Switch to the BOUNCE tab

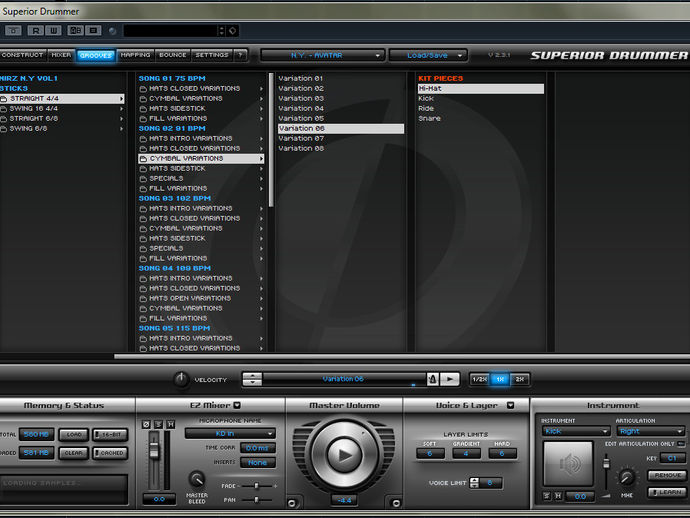click(172, 55)
